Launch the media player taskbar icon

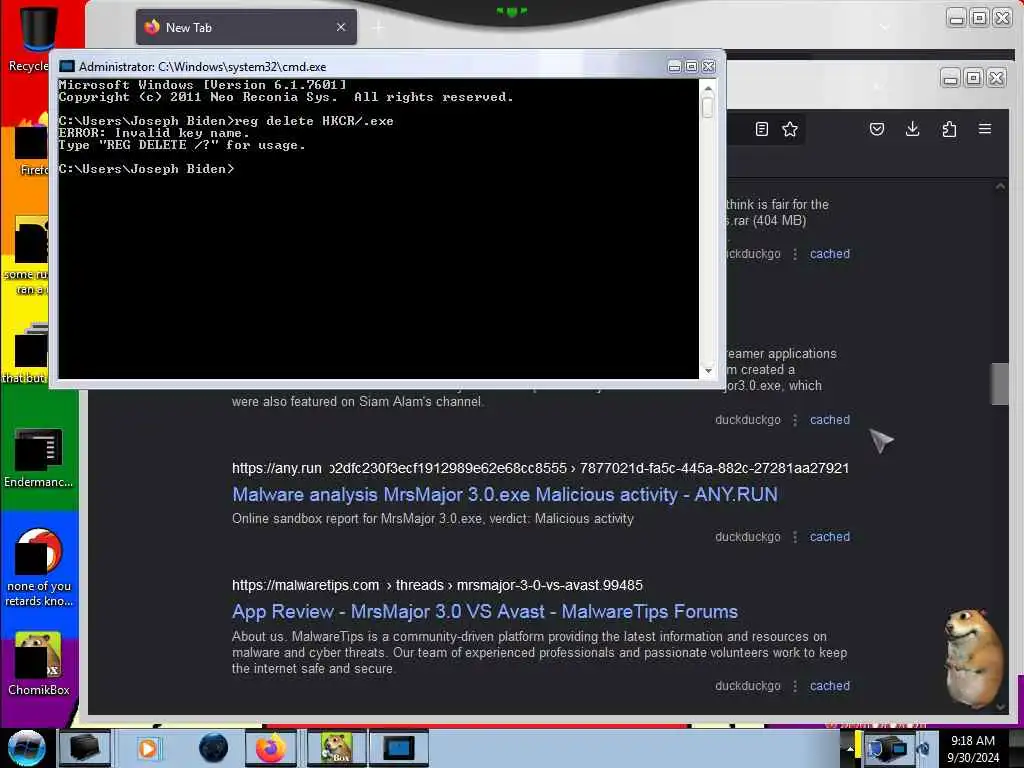point(148,748)
